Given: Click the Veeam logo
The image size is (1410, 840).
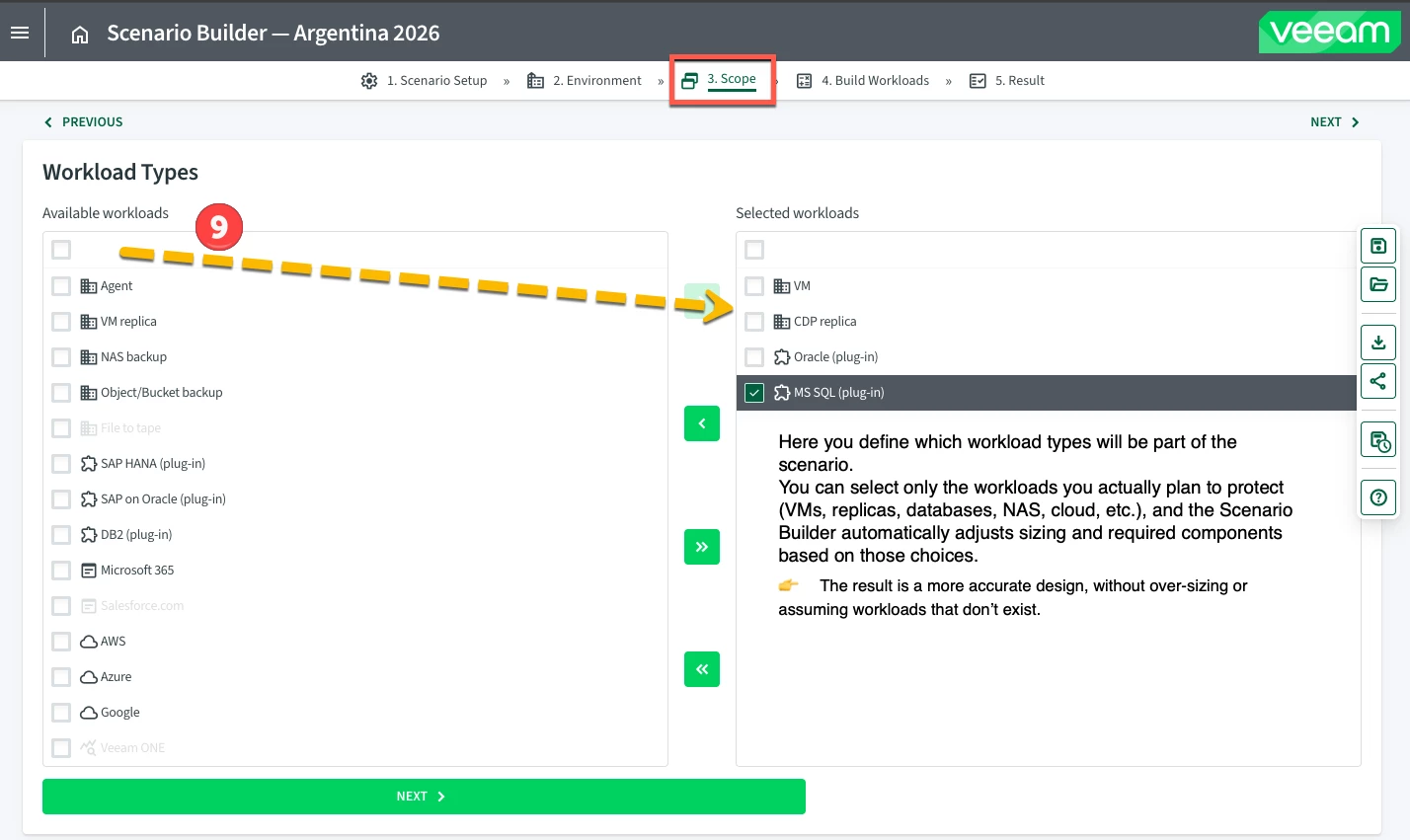Looking at the screenshot, I should tap(1330, 33).
